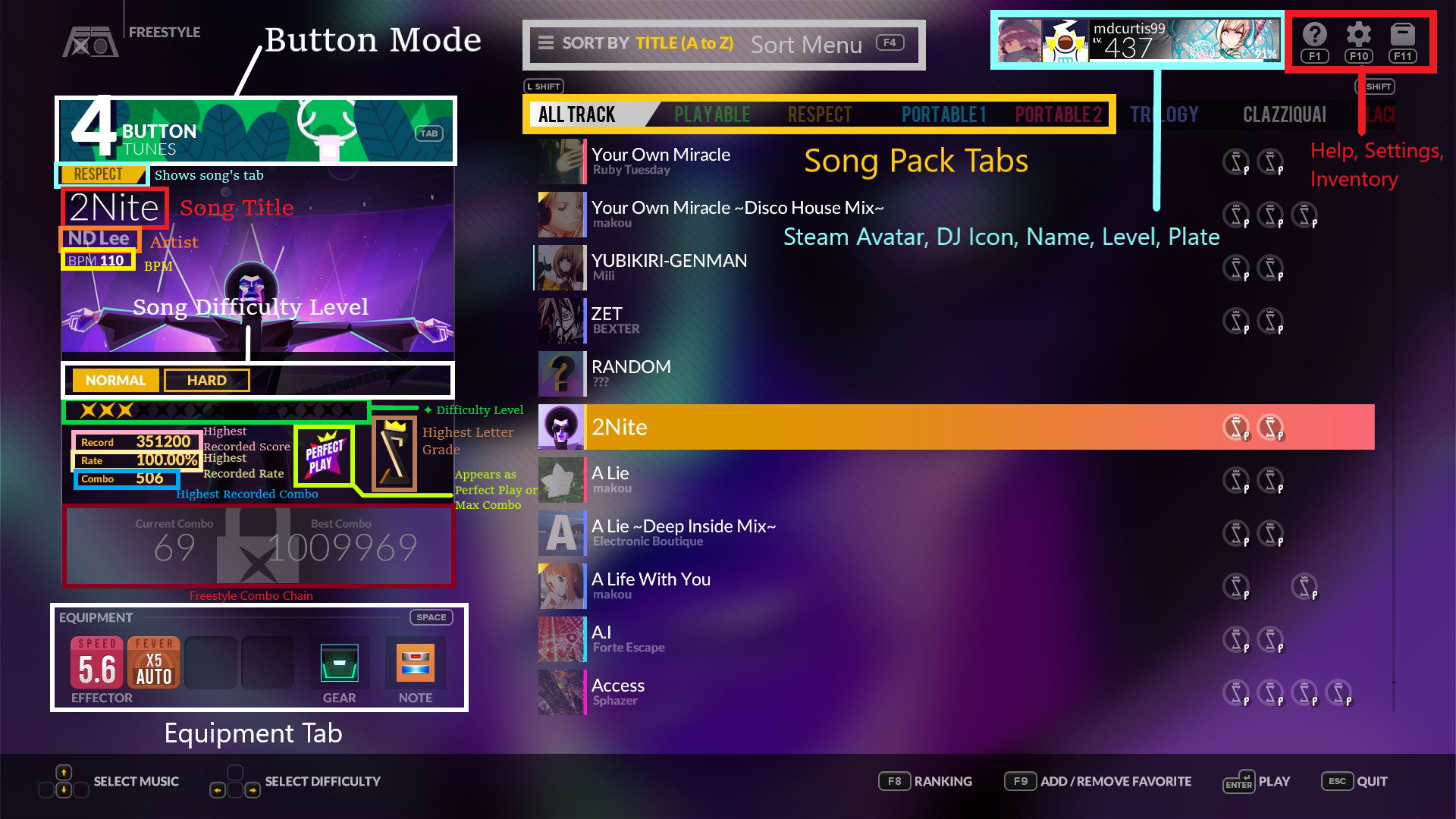
Task: Select the NORMAL difficulty
Action: (115, 380)
